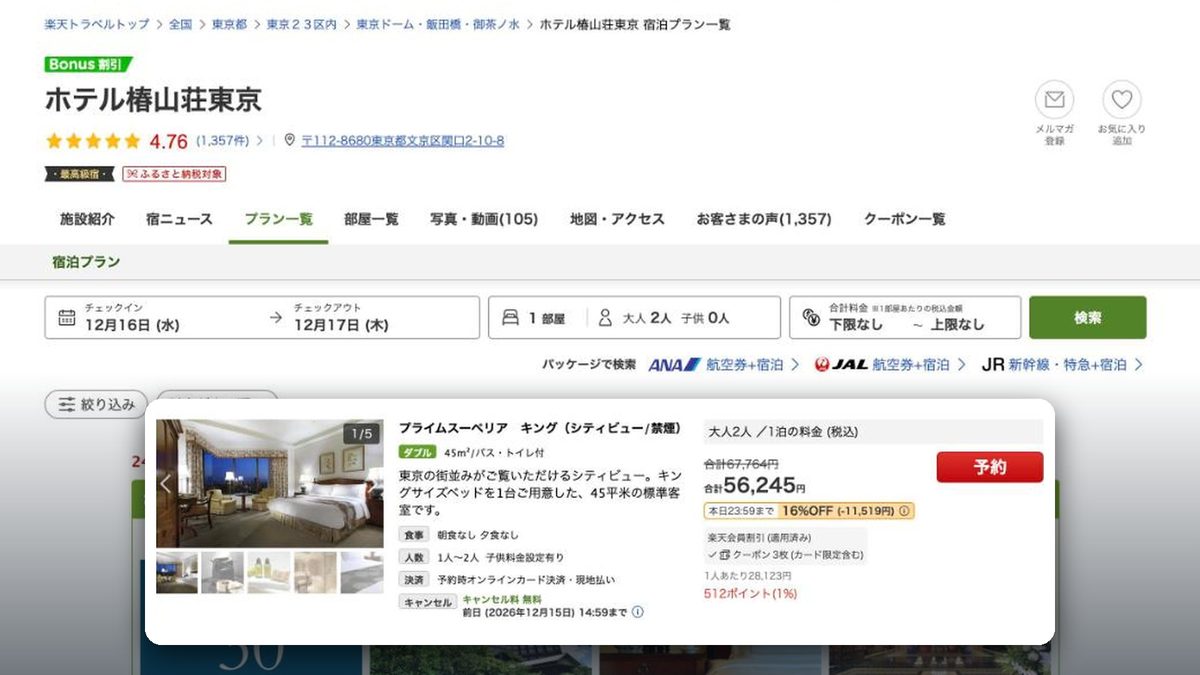Open JAL 航空券+宿泊 package search
1200x675 pixels.
[890, 365]
